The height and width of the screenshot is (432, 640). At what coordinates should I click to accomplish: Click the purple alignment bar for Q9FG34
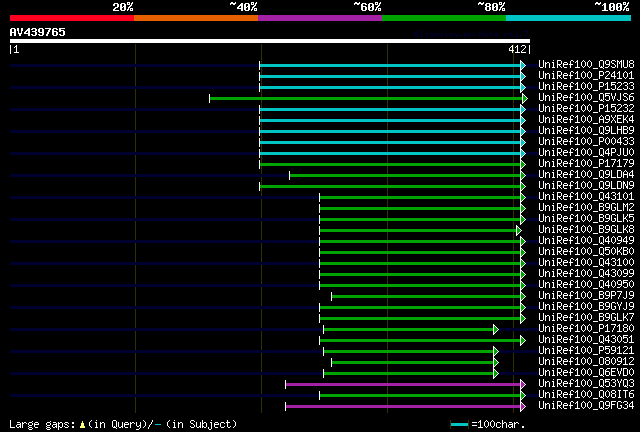tap(403, 407)
